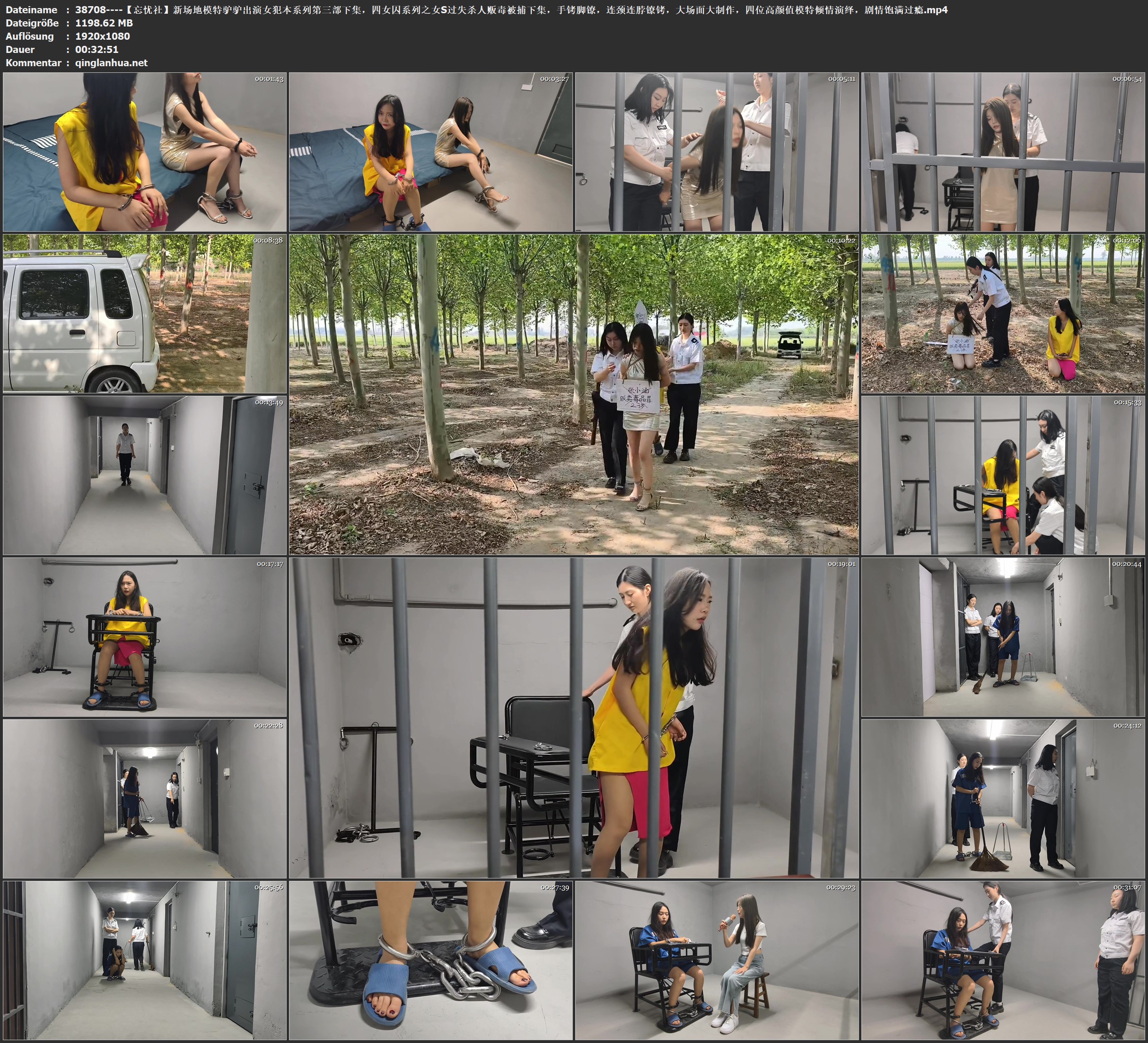The image size is (1148, 1043).
Task: Open the blue slippers thumbnail at 00:27:39
Action: [430, 960]
